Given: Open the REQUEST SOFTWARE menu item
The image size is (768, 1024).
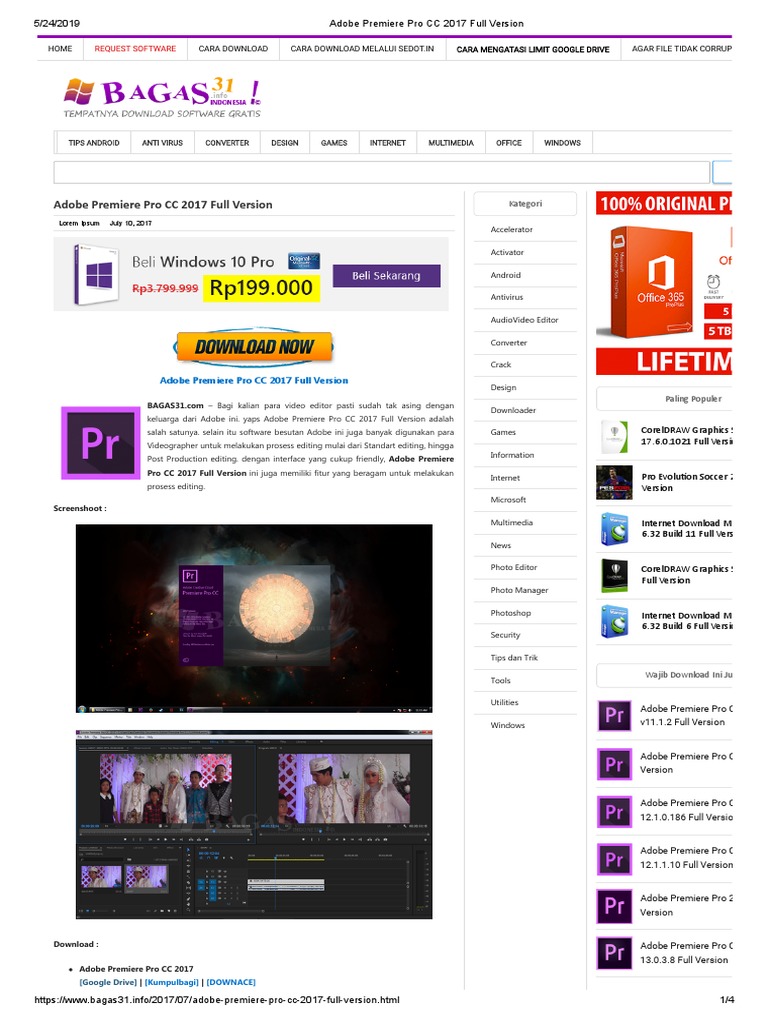Looking at the screenshot, I should 135,48.
